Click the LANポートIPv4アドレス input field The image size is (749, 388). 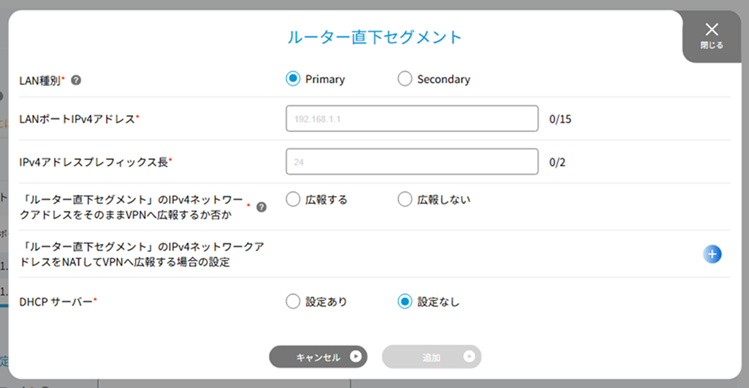tap(412, 119)
